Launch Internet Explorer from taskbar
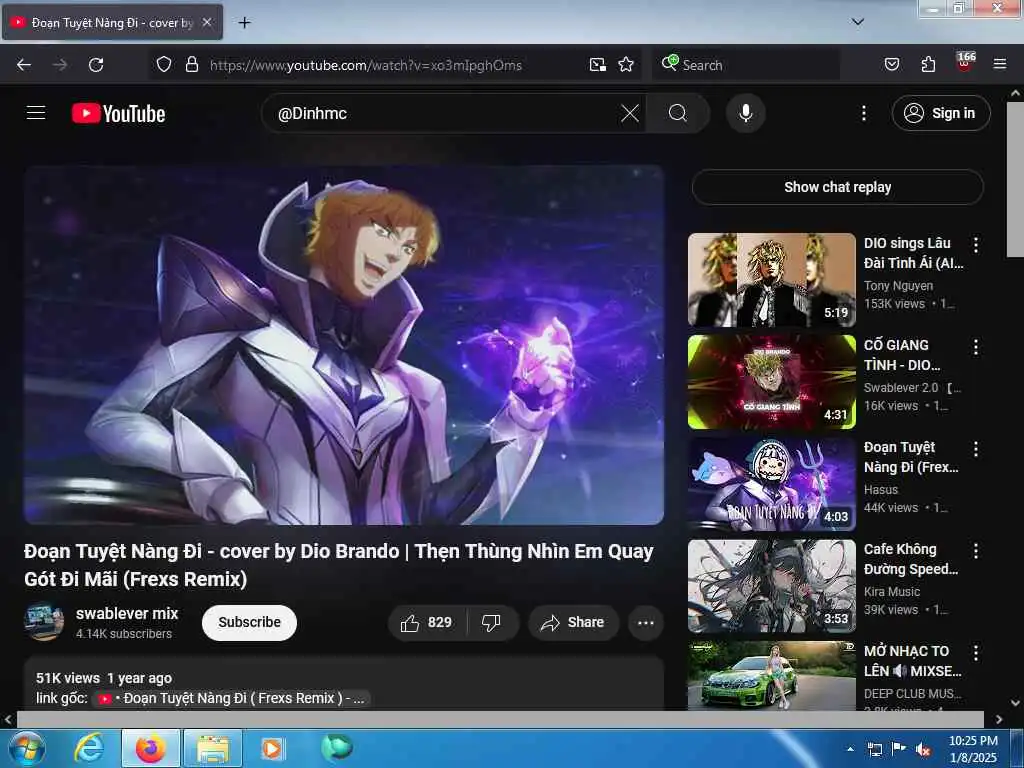This screenshot has width=1024, height=768. pos(88,748)
